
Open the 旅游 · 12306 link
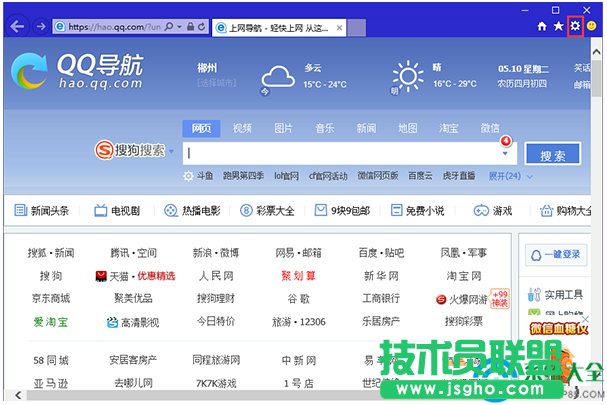[298, 322]
